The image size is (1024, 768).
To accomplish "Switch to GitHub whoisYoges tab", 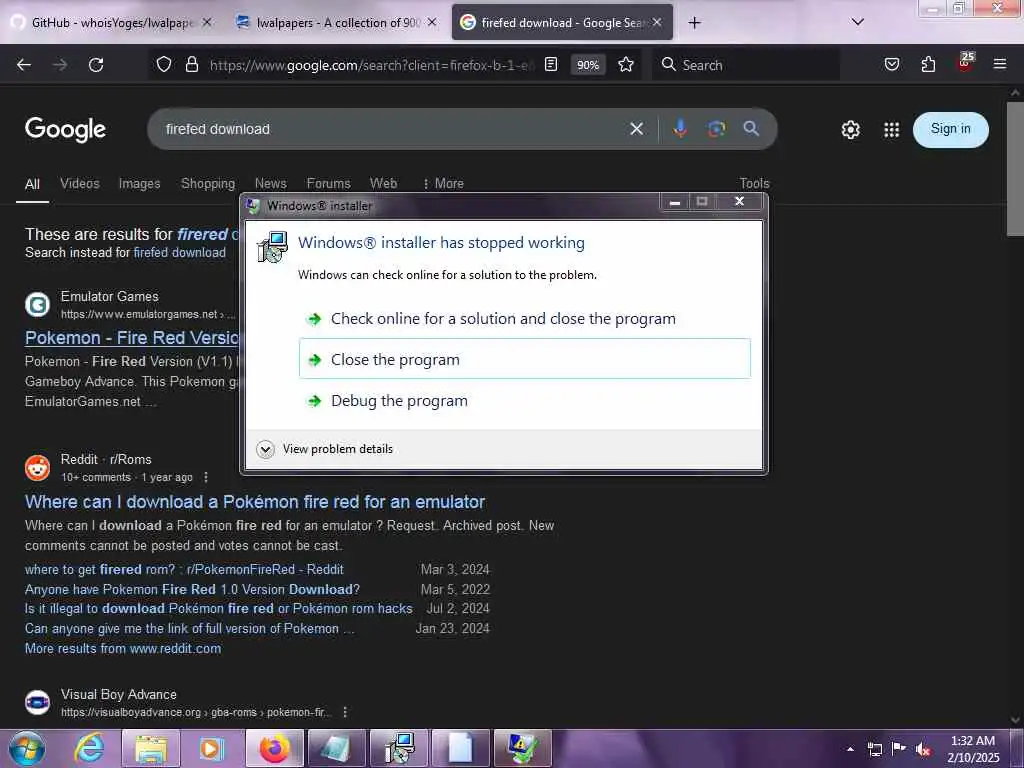I will [111, 23].
